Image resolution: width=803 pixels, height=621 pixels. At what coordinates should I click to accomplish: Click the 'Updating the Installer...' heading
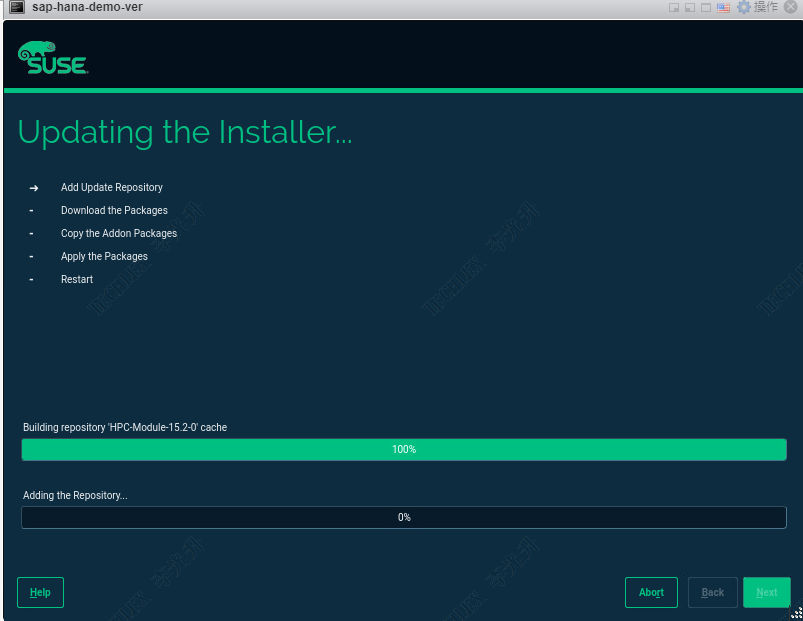click(x=185, y=133)
